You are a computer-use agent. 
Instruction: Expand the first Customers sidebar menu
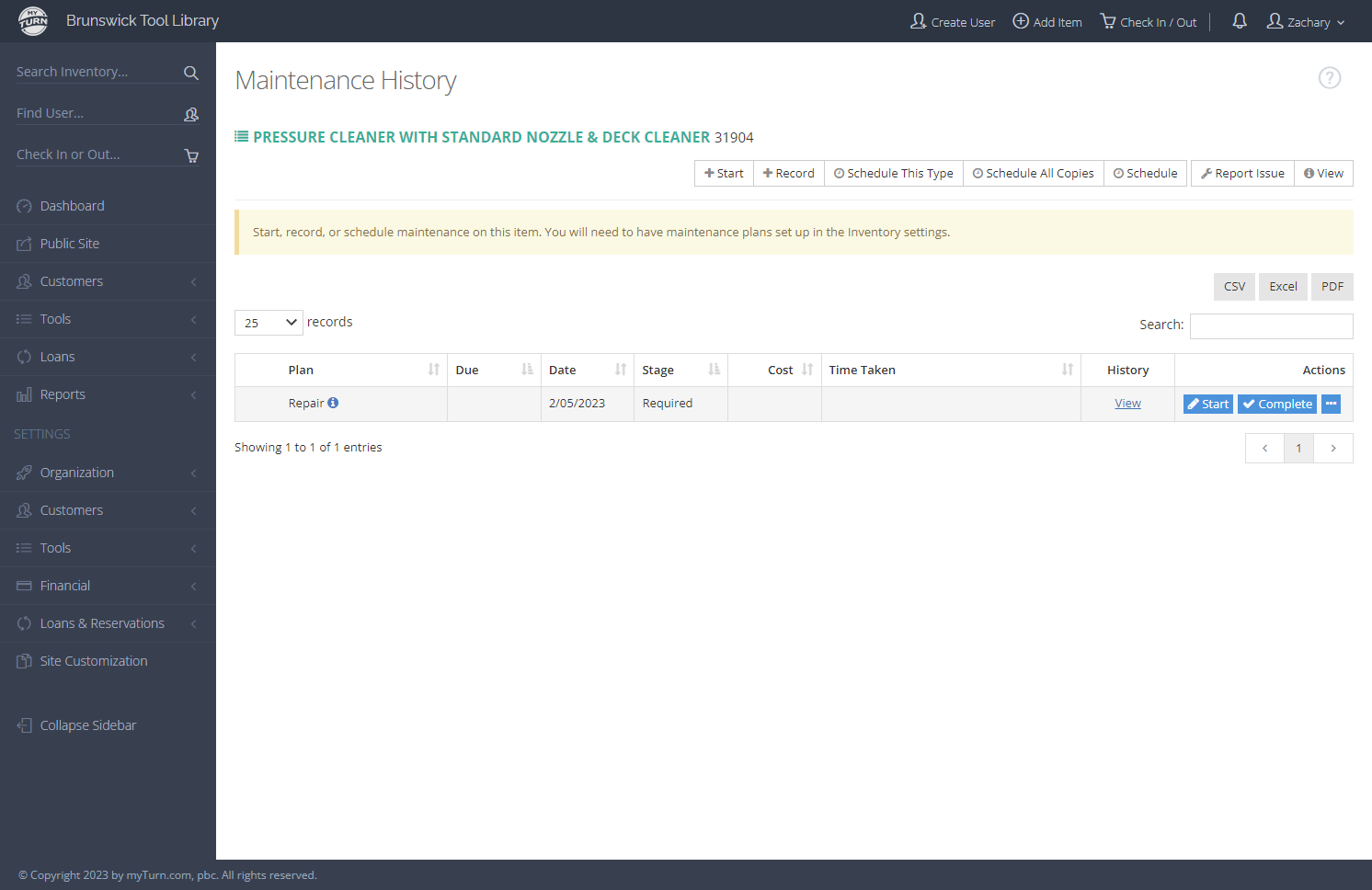(x=108, y=281)
